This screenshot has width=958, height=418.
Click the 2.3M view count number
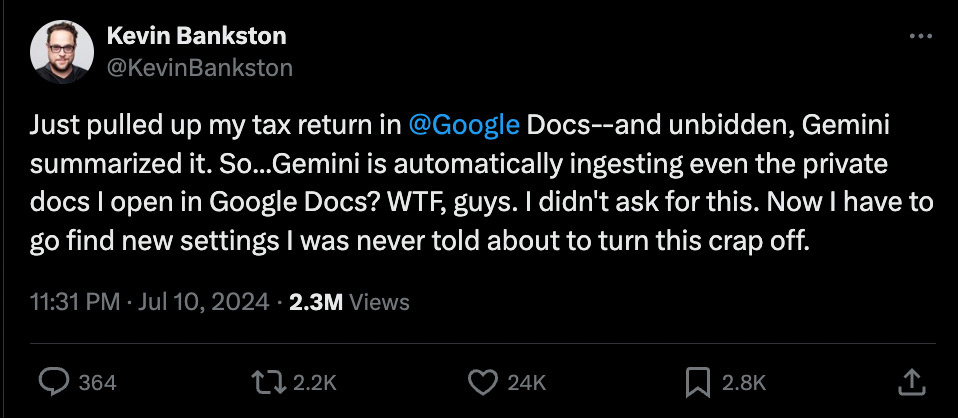tap(315, 302)
